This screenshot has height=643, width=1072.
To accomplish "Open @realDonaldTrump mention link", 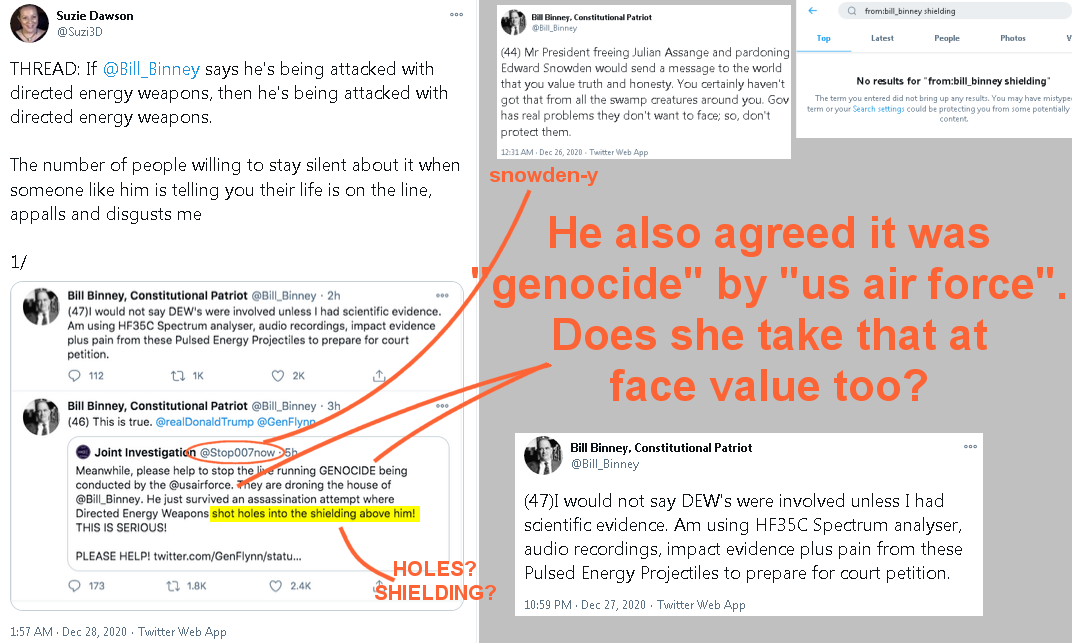I will coord(204,422).
